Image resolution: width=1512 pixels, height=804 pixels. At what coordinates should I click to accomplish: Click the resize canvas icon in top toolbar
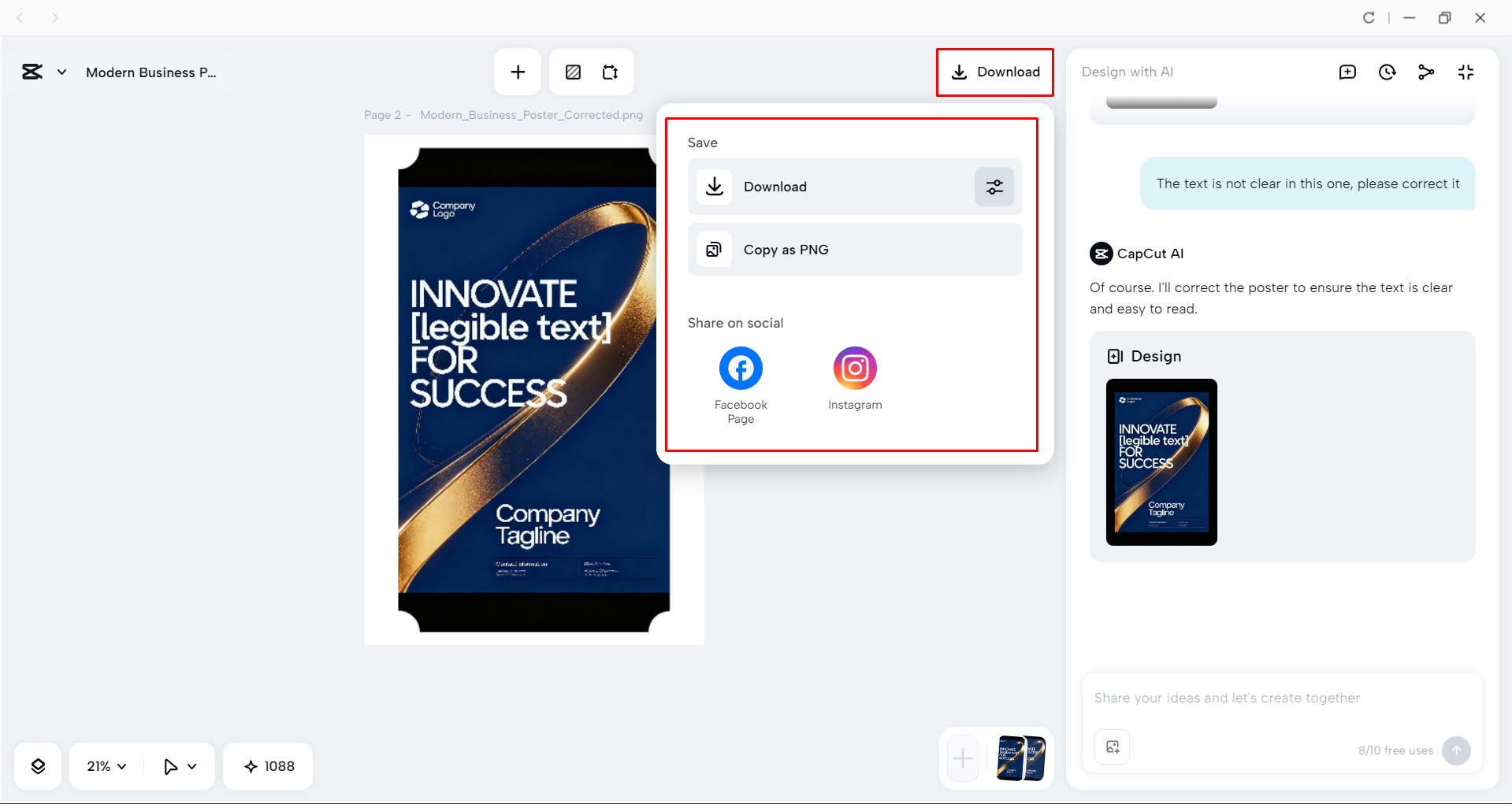610,72
